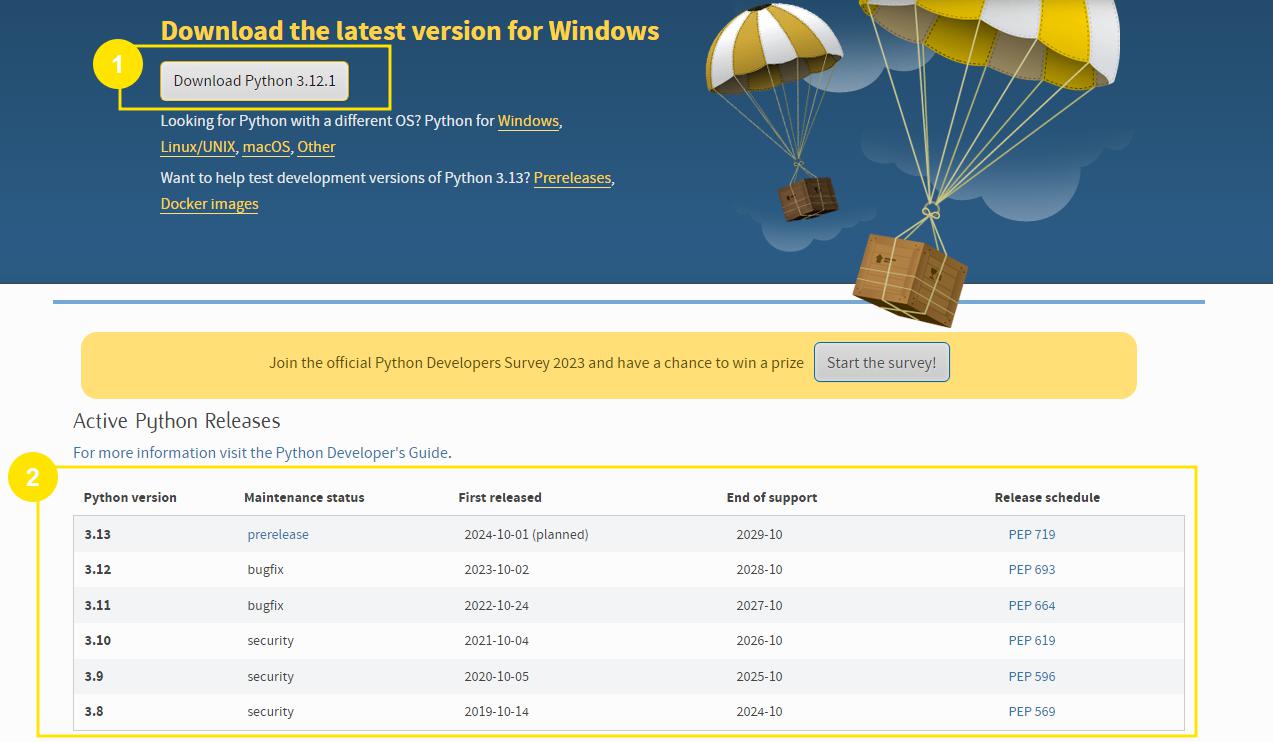Click the bugfix status in the 3.12 row

[266, 570]
